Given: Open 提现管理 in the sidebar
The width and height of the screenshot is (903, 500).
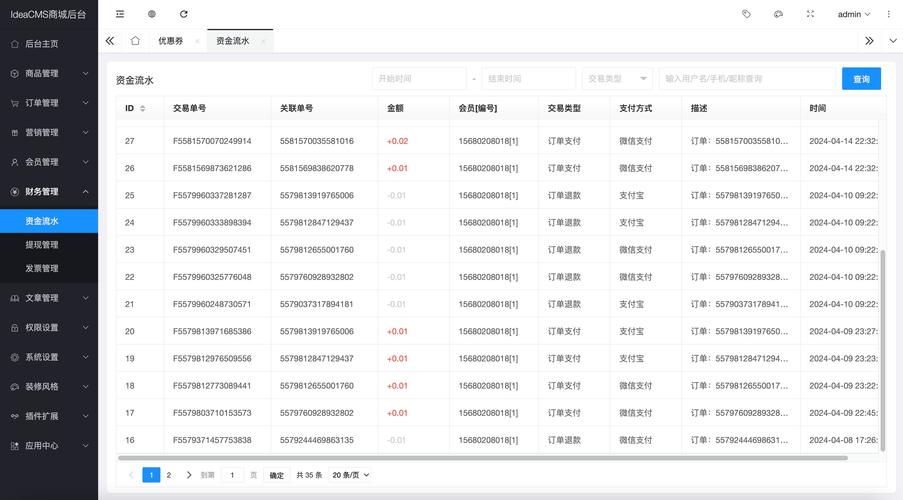Looking at the screenshot, I should 42,245.
